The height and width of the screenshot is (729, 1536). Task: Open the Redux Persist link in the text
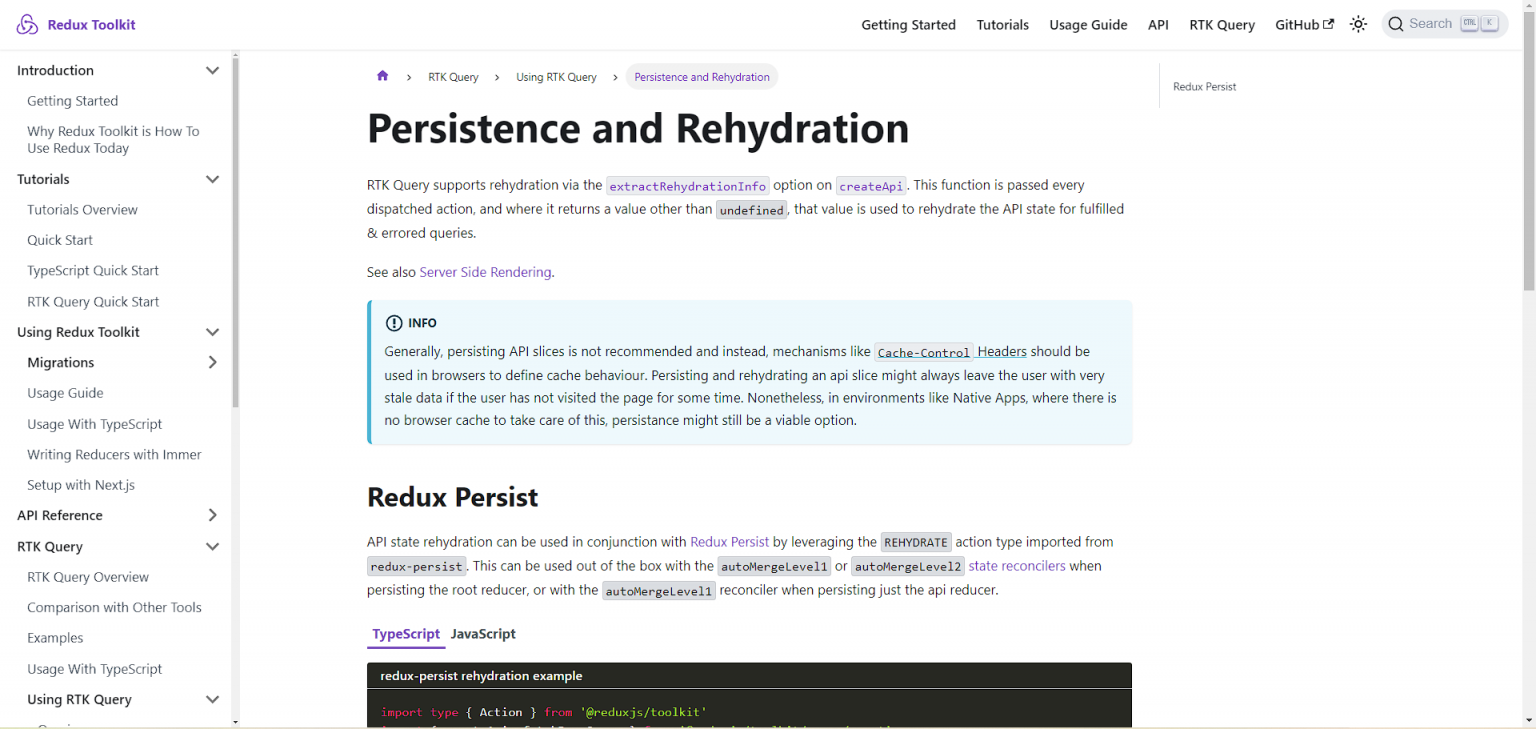tap(729, 541)
